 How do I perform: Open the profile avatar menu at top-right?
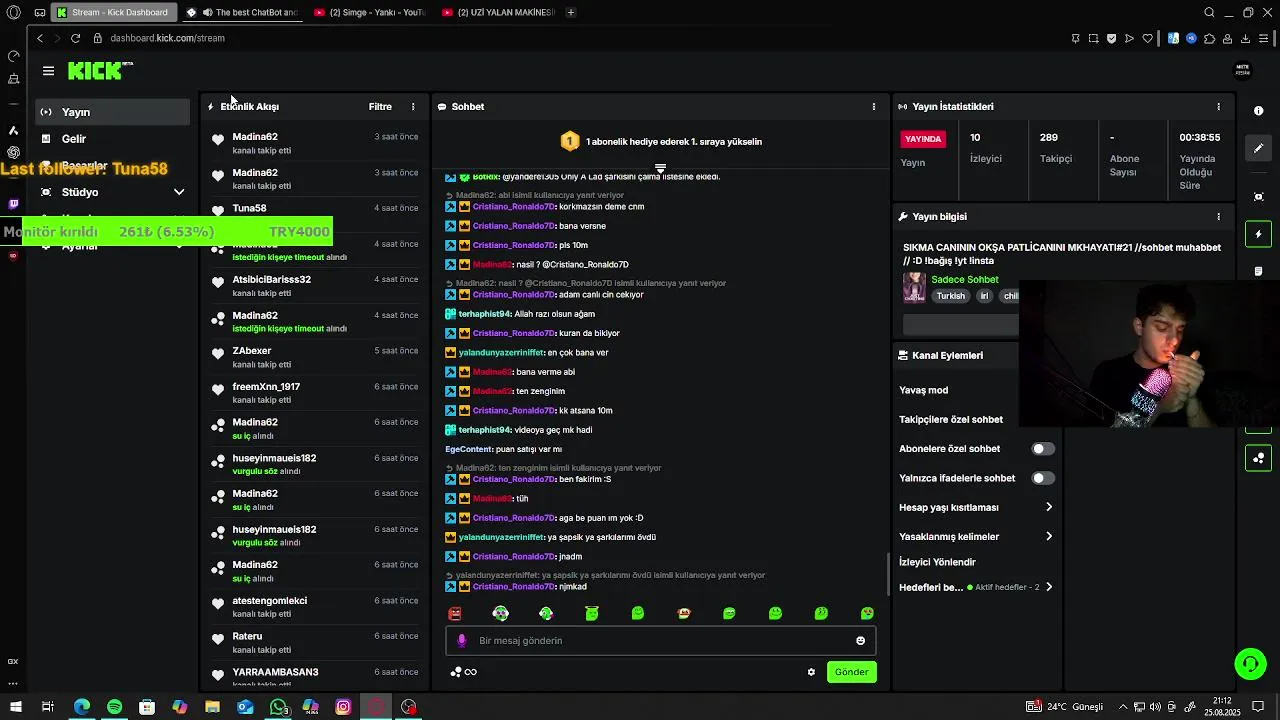(x=1243, y=70)
